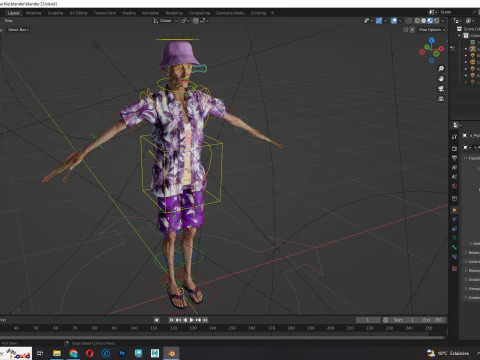The image size is (480, 360).
Task: Open the Material properties tab
Action: (x=454, y=268)
